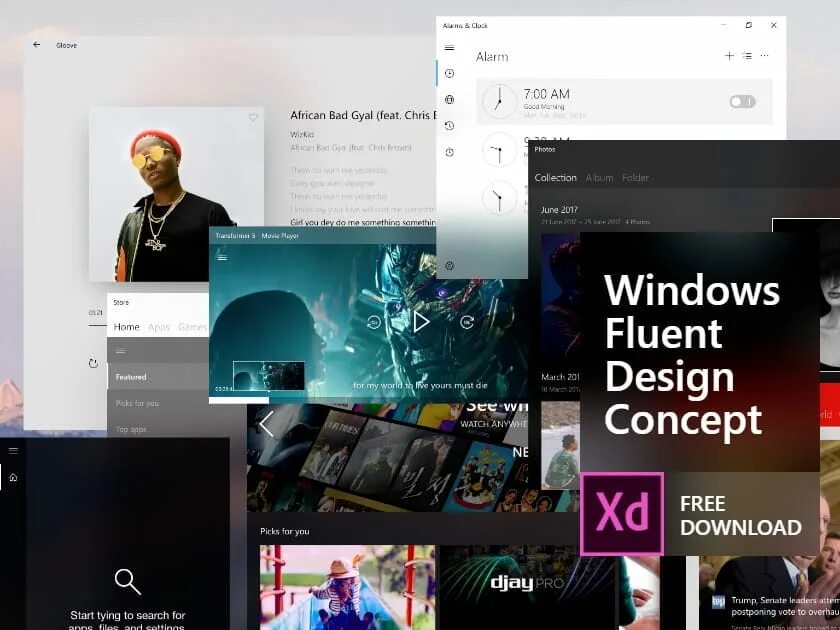This screenshot has width=840, height=630.
Task: Click the Groove song progress bar
Action: tap(98, 325)
